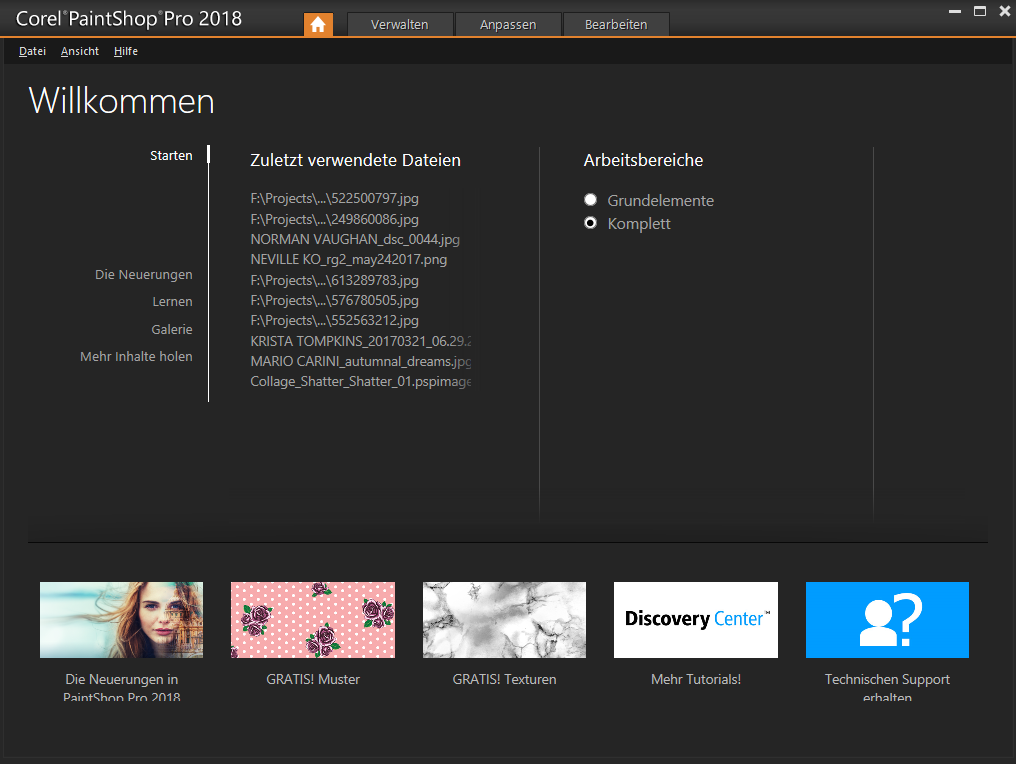
Task: Open the Ansicht menu
Action: [x=80, y=51]
